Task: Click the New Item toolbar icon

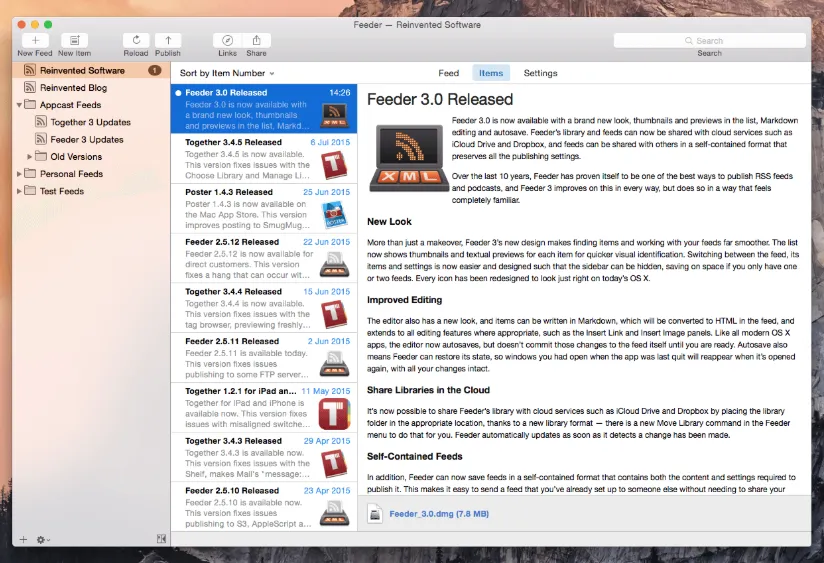Action: tap(75, 40)
